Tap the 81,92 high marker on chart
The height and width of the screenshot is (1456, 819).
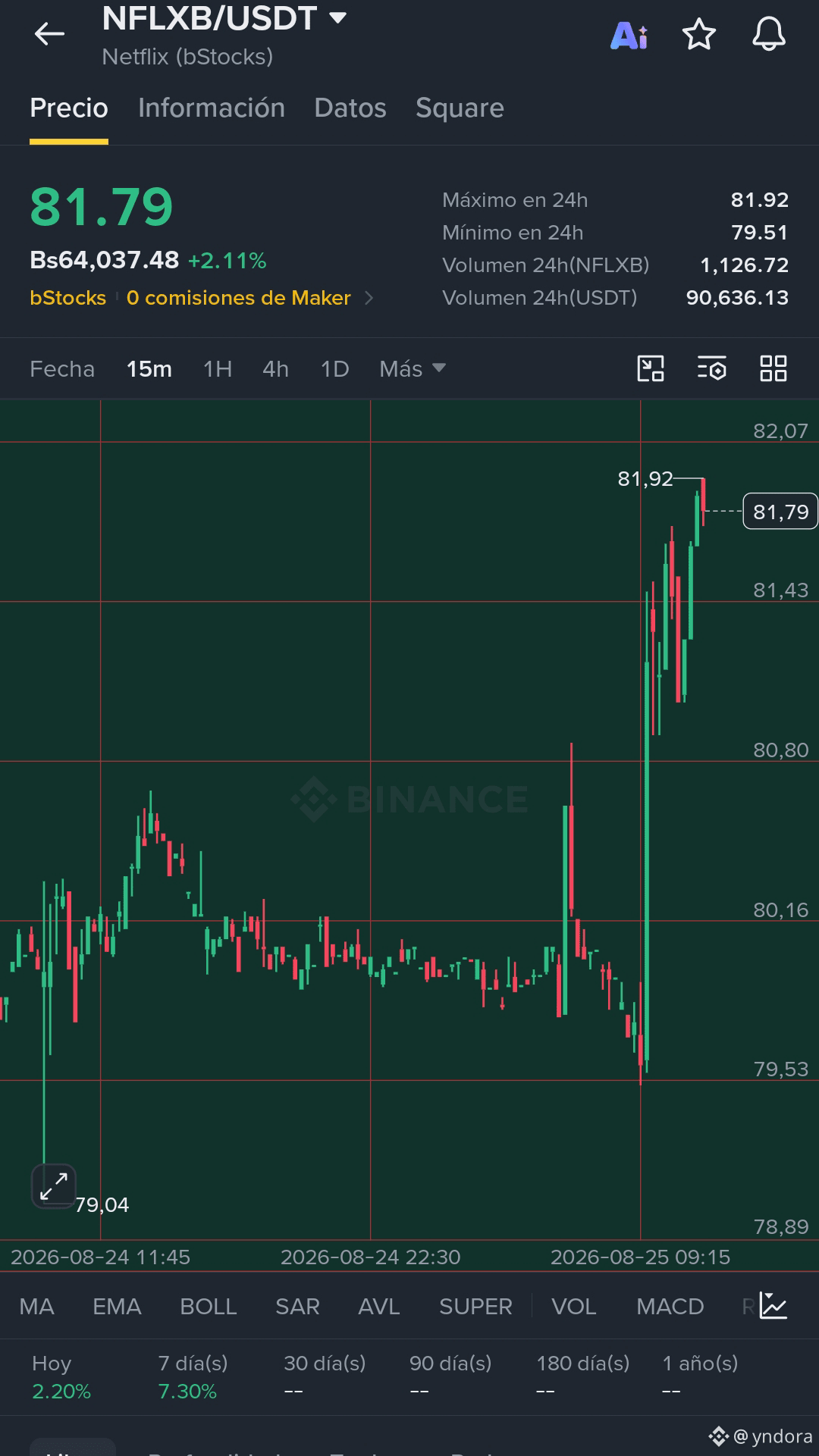(x=645, y=479)
